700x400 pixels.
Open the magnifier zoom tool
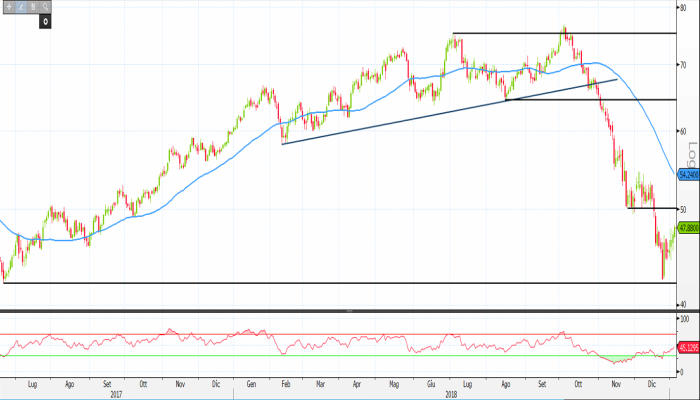(45, 7)
